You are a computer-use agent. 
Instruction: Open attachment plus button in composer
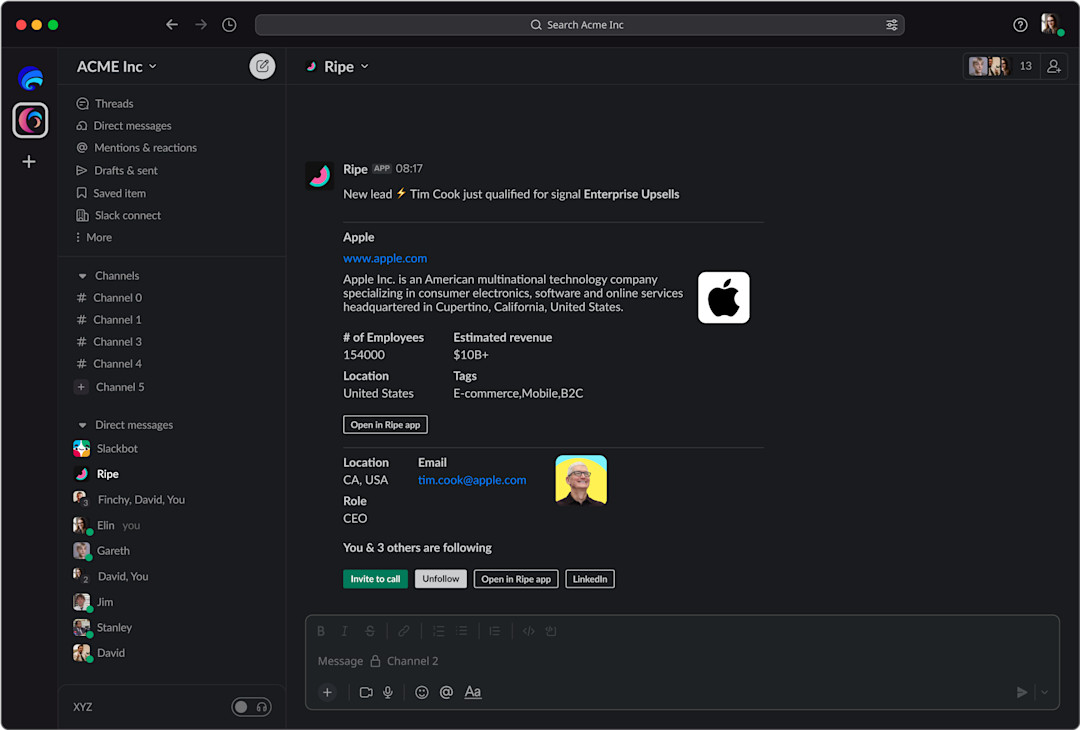coord(327,692)
